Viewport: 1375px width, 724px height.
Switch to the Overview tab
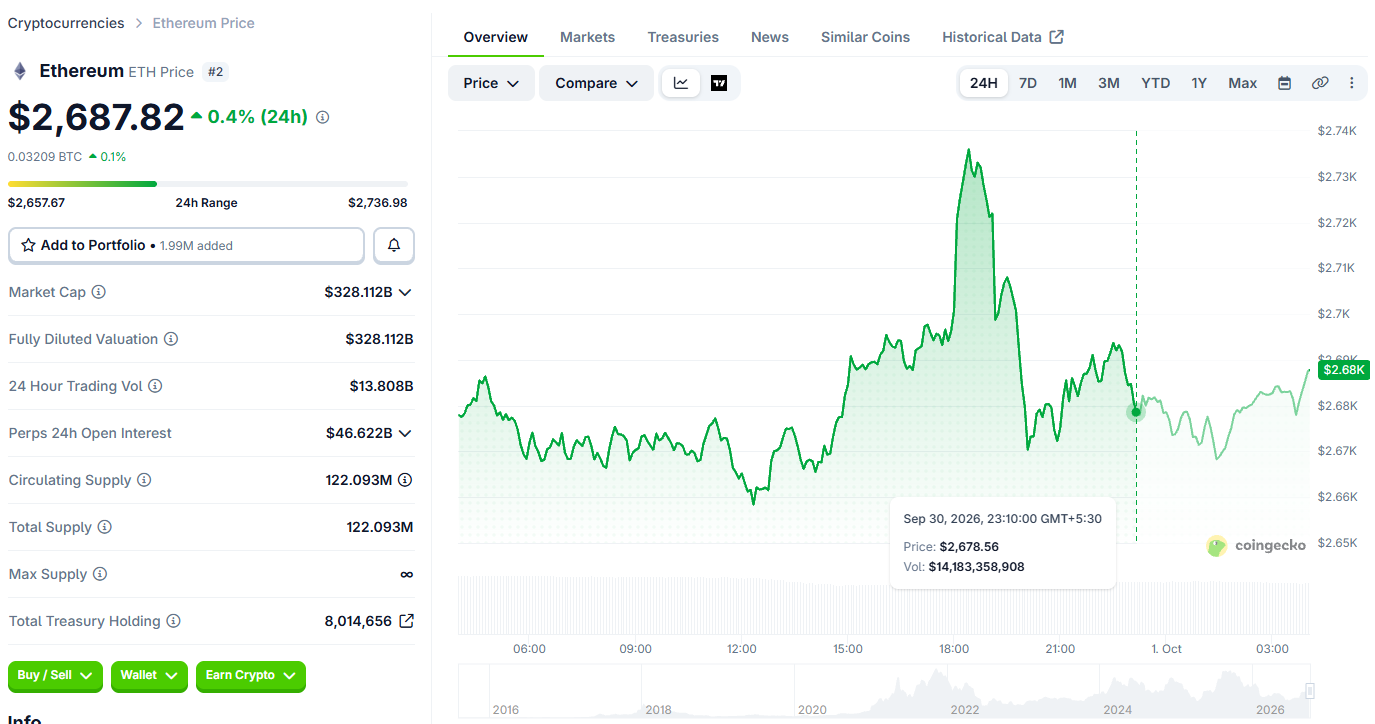pyautogui.click(x=495, y=37)
